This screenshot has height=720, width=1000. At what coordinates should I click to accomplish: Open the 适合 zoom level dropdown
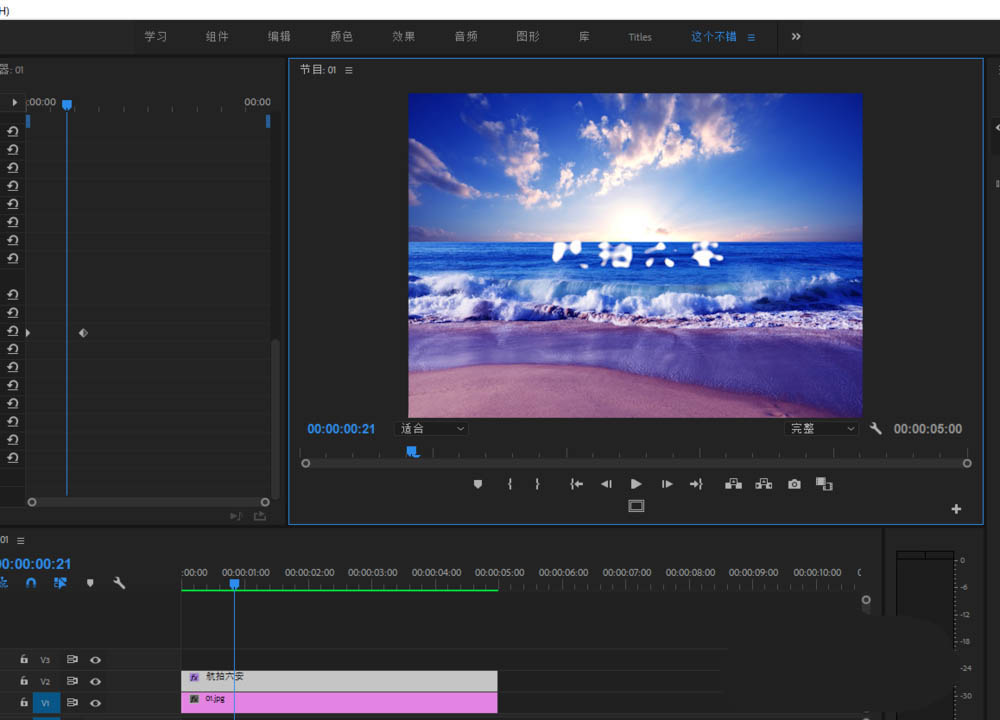click(x=431, y=428)
